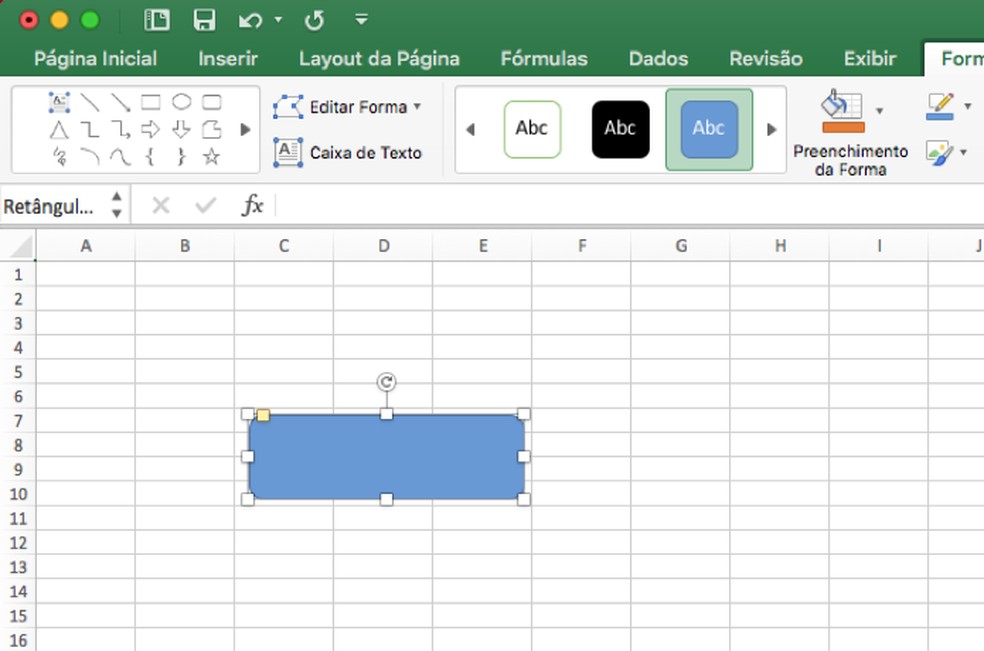984x651 pixels.
Task: Switch to Layout da Página tab
Action: (379, 58)
